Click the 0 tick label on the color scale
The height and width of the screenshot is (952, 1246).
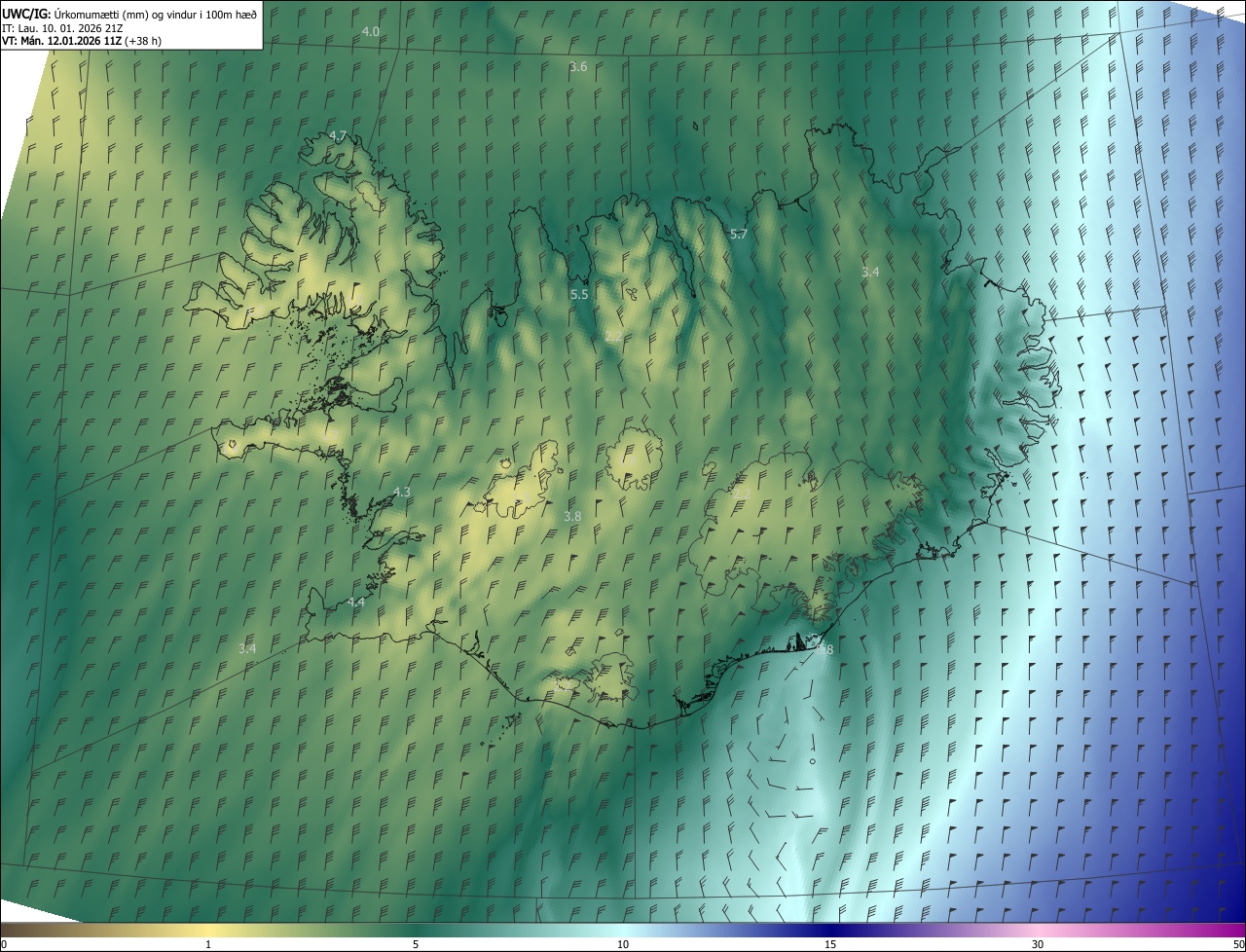click(x=3, y=944)
